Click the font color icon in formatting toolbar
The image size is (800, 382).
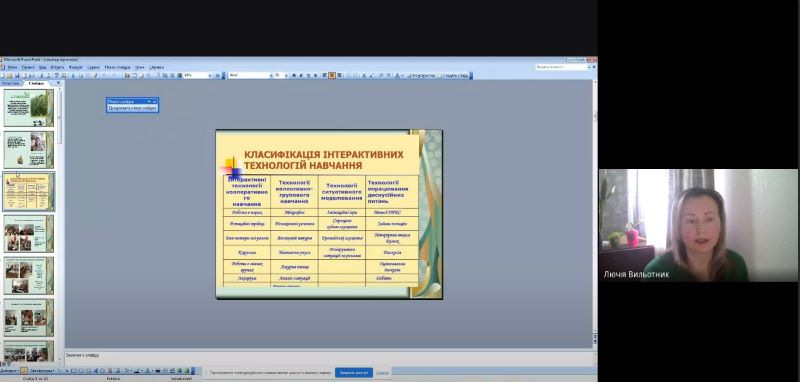click(397, 75)
